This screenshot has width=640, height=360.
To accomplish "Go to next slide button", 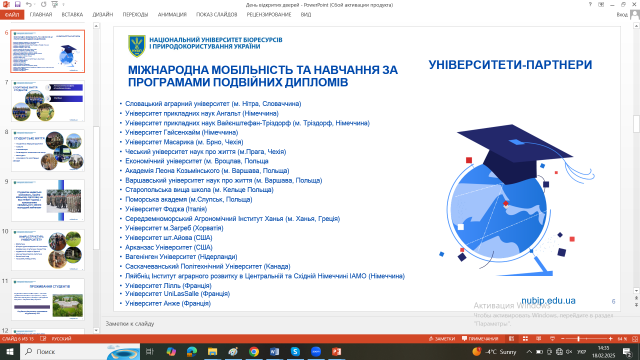I will coord(636,304).
